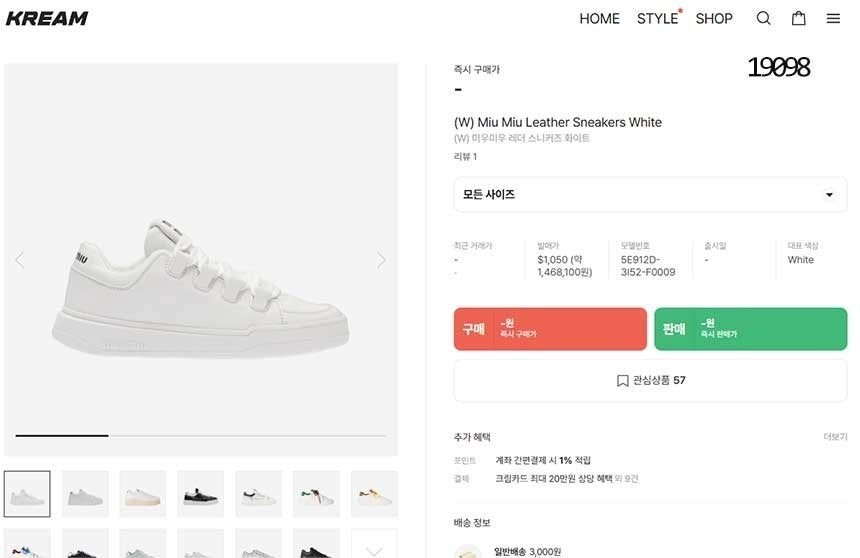Click the bookmark icon for 관심상품
This screenshot has height=558, width=860.
[x=622, y=380]
